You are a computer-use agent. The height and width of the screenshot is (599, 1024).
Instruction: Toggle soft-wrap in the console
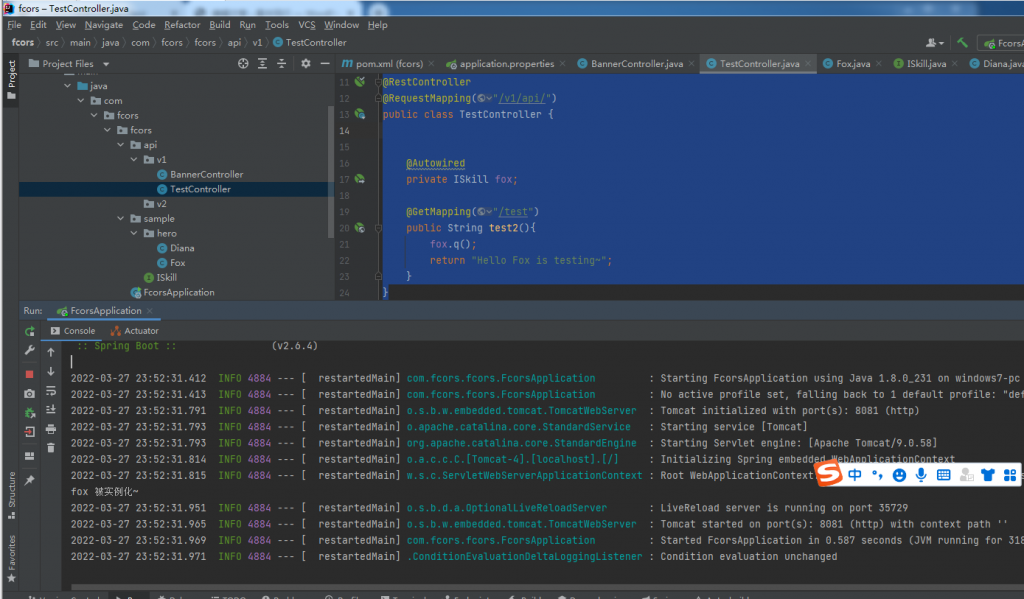pos(51,391)
